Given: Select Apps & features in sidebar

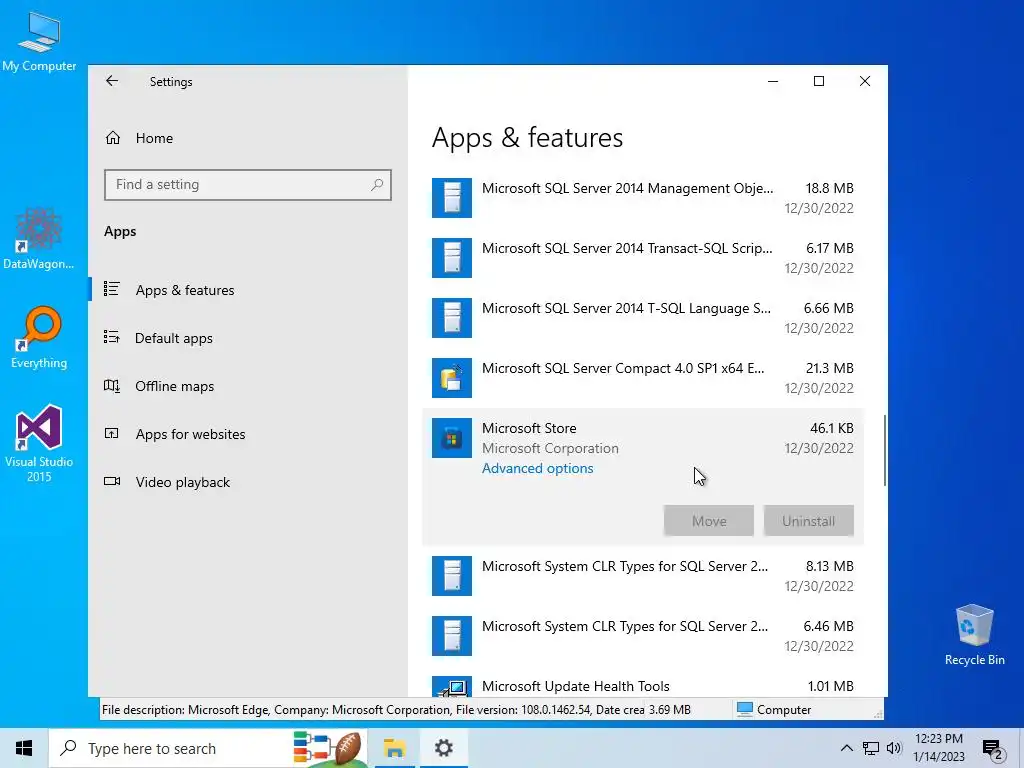Looking at the screenshot, I should click(248, 290).
